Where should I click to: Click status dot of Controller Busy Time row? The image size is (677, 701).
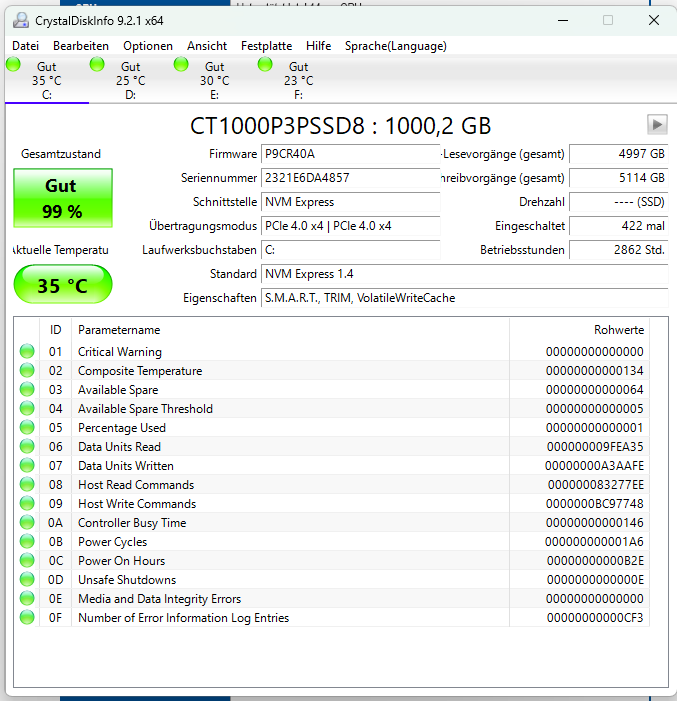coord(27,522)
